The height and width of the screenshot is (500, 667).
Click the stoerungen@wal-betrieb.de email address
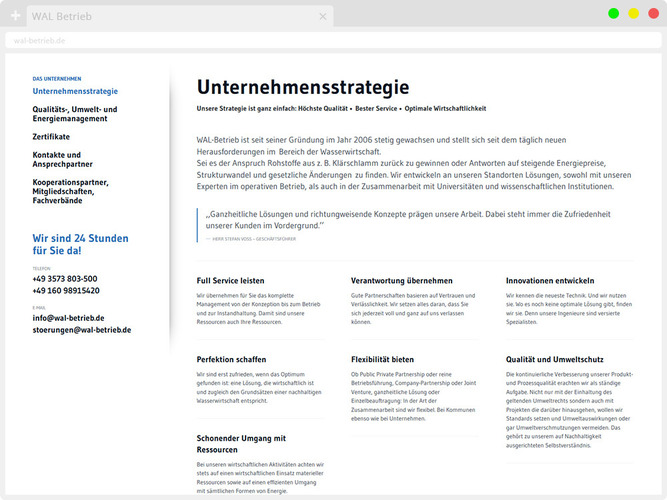pyautogui.click(x=82, y=330)
